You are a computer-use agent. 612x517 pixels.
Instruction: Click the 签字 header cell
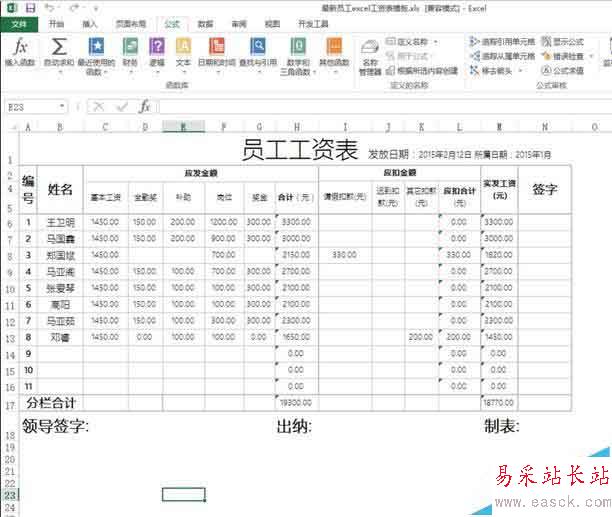point(544,190)
